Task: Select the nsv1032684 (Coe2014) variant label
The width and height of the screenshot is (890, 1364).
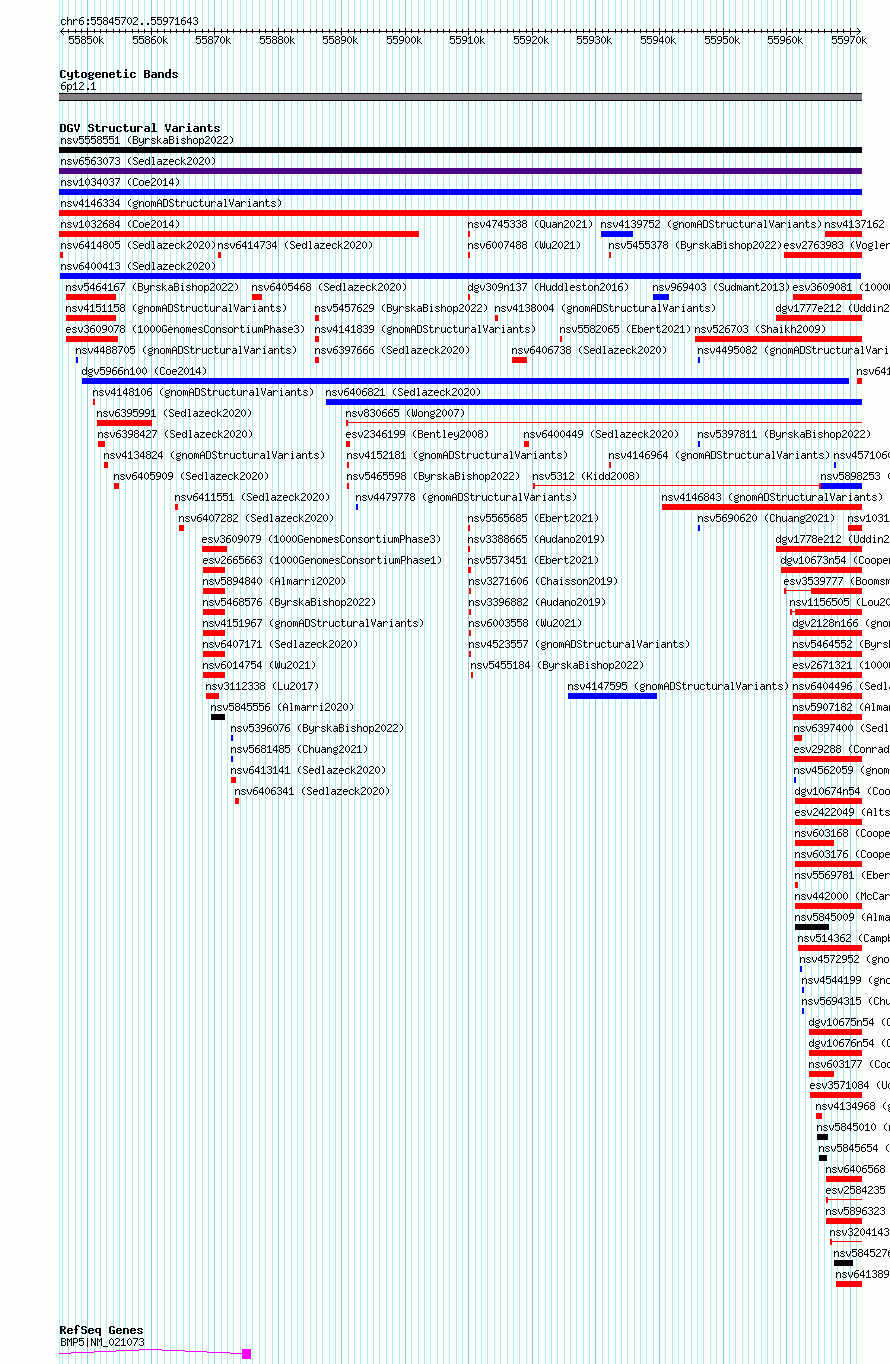Action: click(120, 224)
